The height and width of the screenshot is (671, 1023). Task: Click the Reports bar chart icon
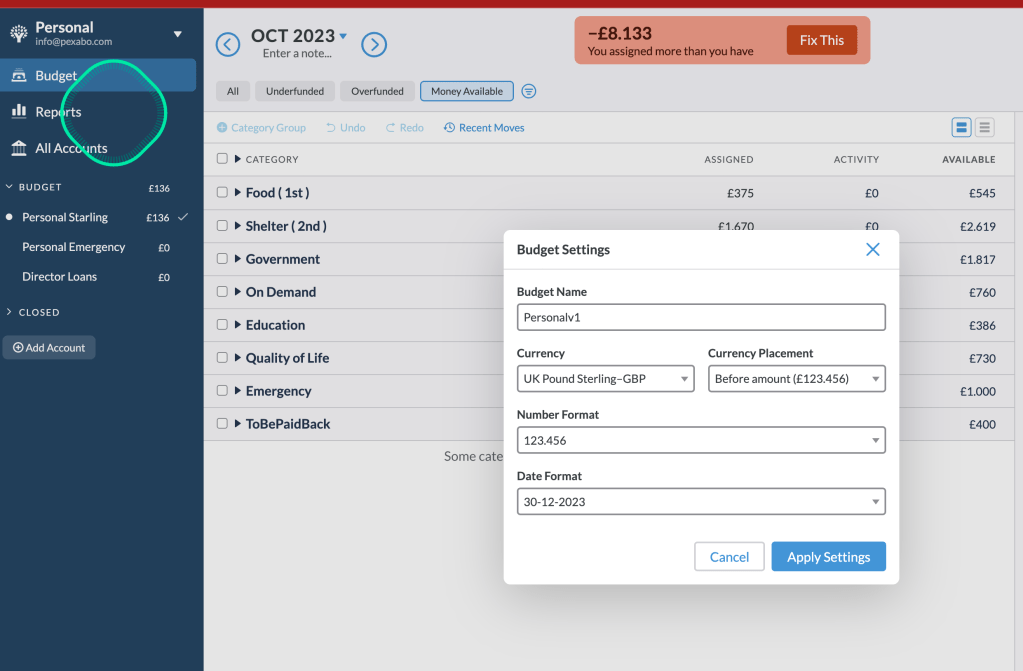(19, 111)
